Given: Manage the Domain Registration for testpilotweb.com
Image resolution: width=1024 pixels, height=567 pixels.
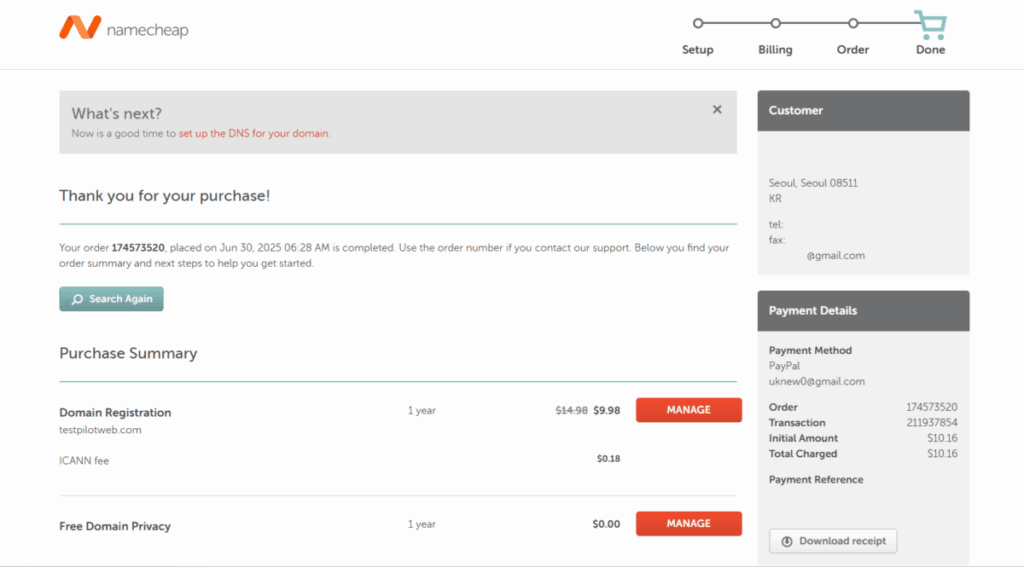Looking at the screenshot, I should [x=688, y=410].
